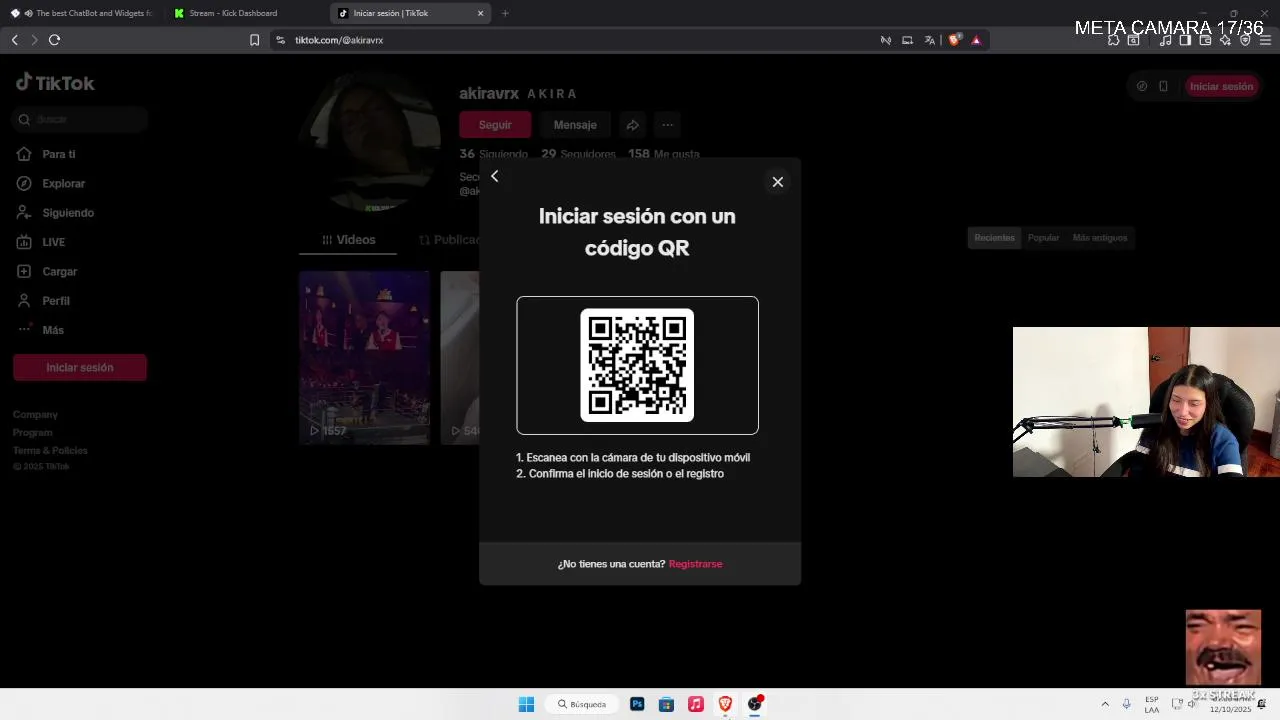Image resolution: width=1280 pixels, height=720 pixels.
Task: Click the sidebar Iniciar sesión button
Action: pos(80,367)
